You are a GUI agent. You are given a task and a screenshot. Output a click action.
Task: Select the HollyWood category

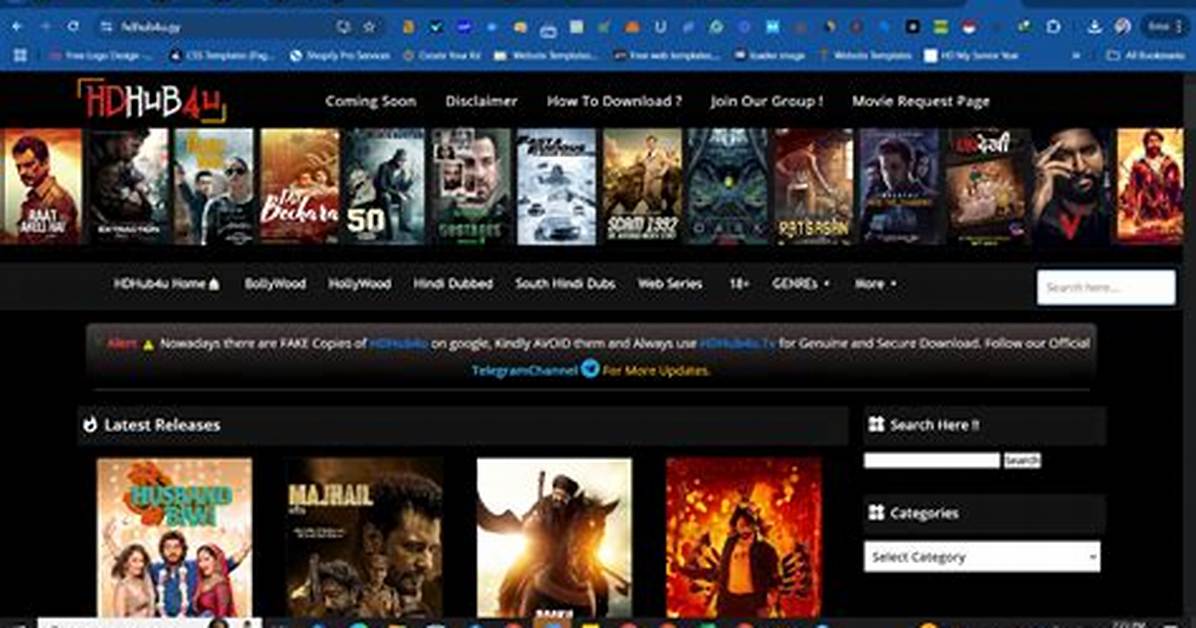(x=359, y=284)
